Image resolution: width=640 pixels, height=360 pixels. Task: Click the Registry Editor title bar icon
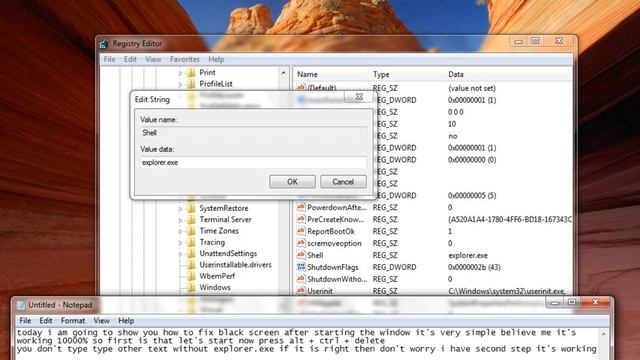(104, 43)
